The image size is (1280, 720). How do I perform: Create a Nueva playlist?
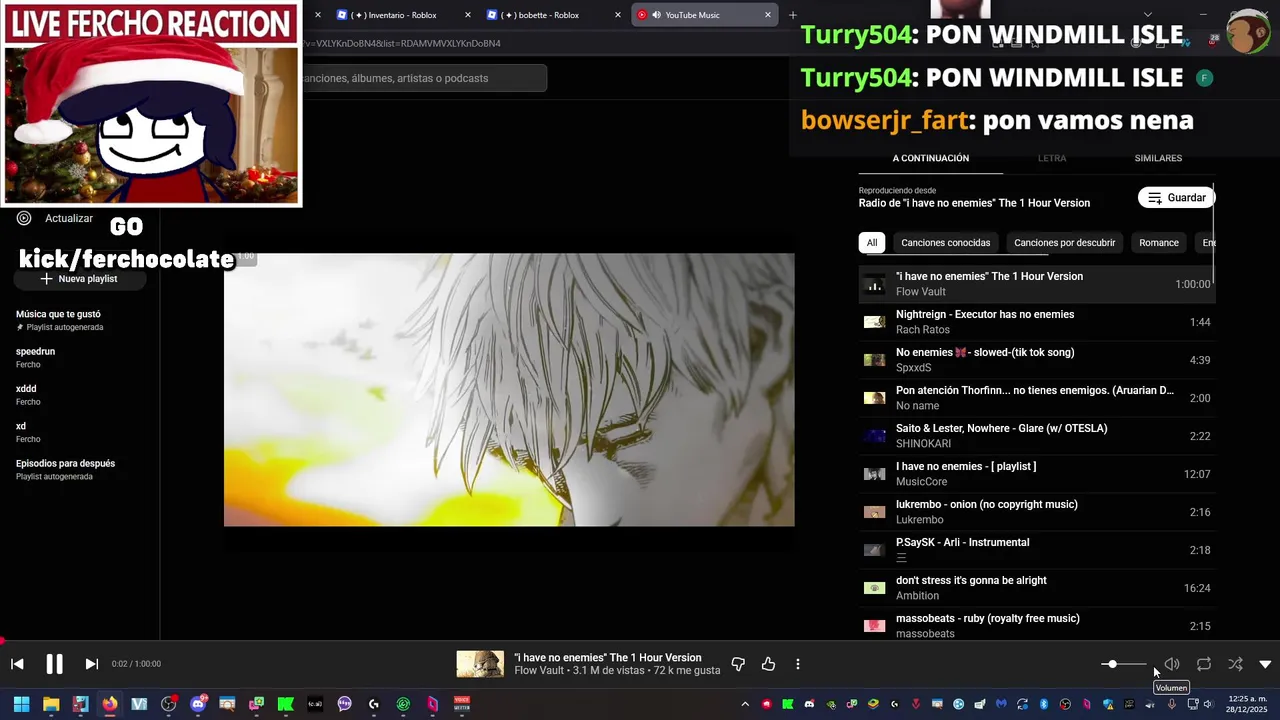[79, 279]
